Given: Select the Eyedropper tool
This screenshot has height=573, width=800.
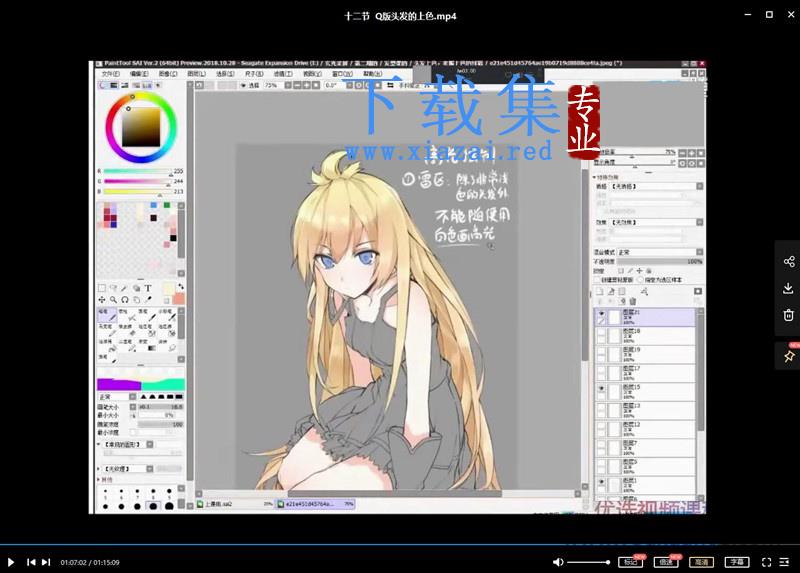Looking at the screenshot, I should point(148,300).
